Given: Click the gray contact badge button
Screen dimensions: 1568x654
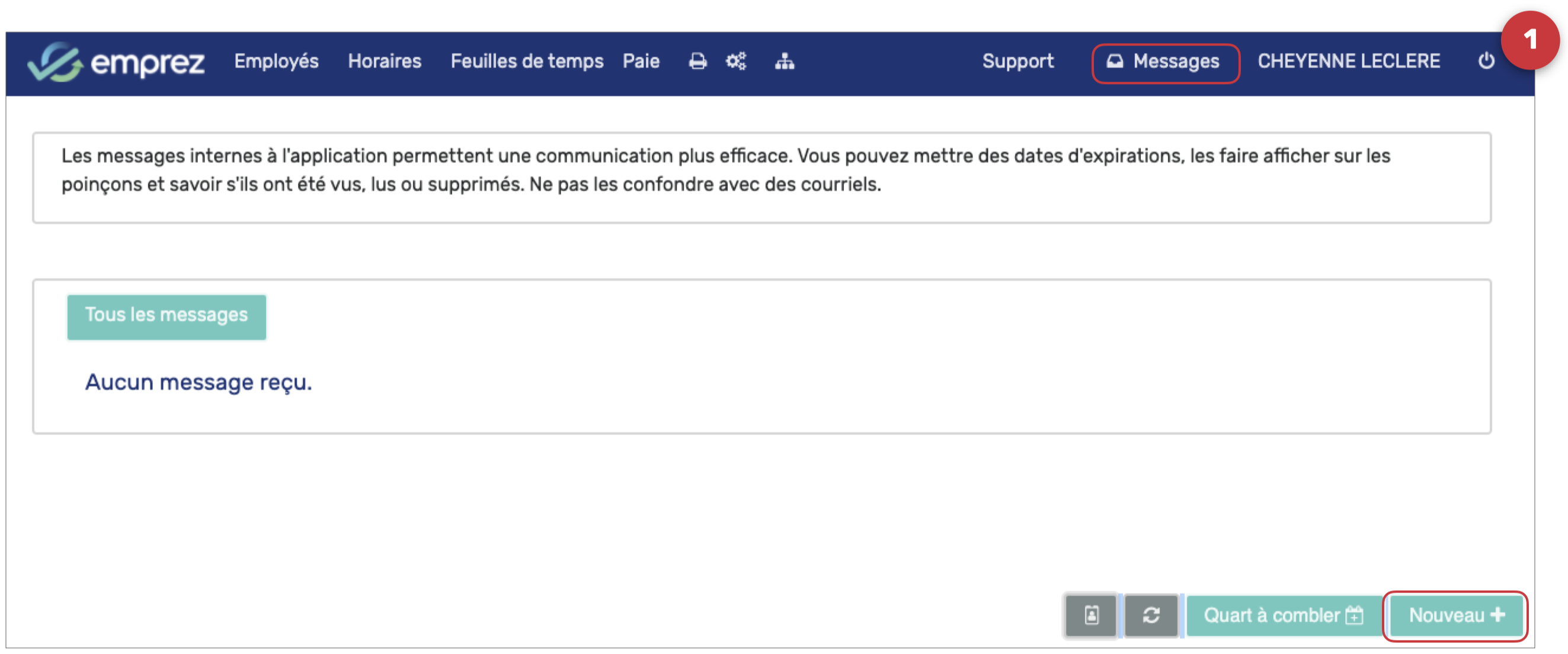Looking at the screenshot, I should 1091,615.
